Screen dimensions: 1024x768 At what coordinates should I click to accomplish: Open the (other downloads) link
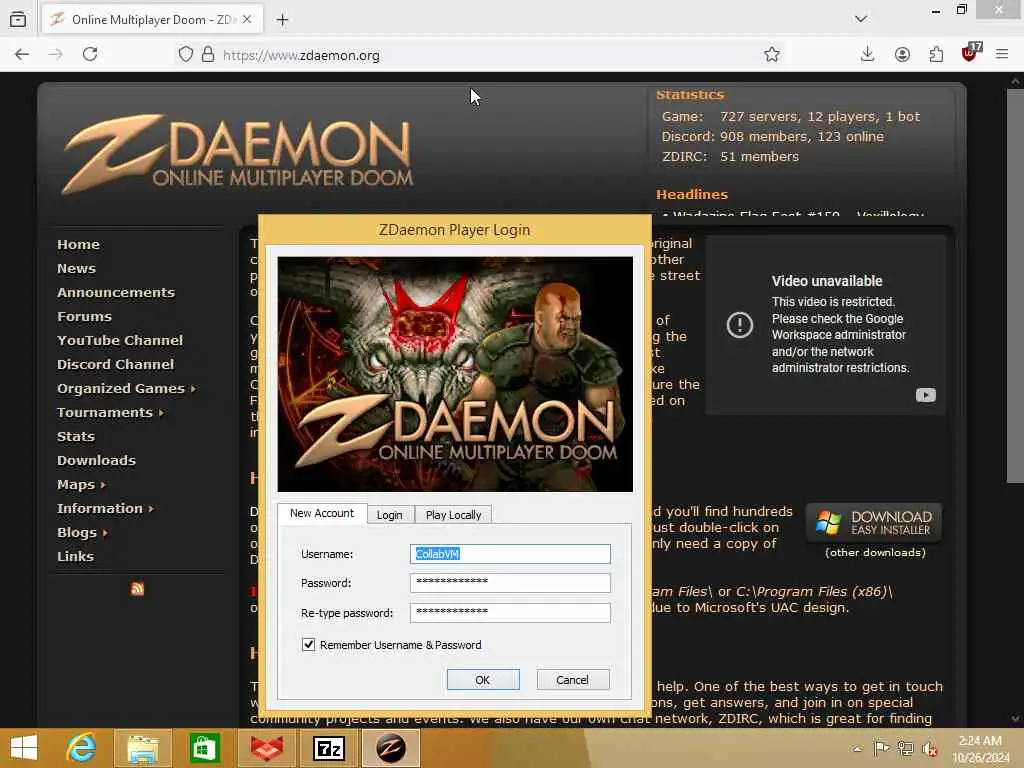[875, 552]
